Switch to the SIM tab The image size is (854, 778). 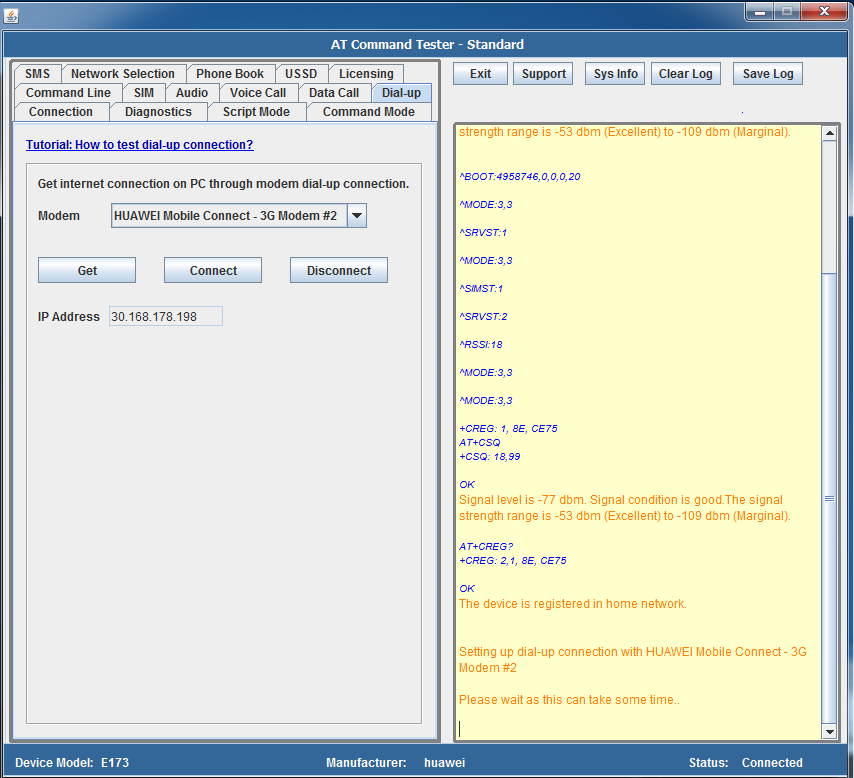coord(144,93)
